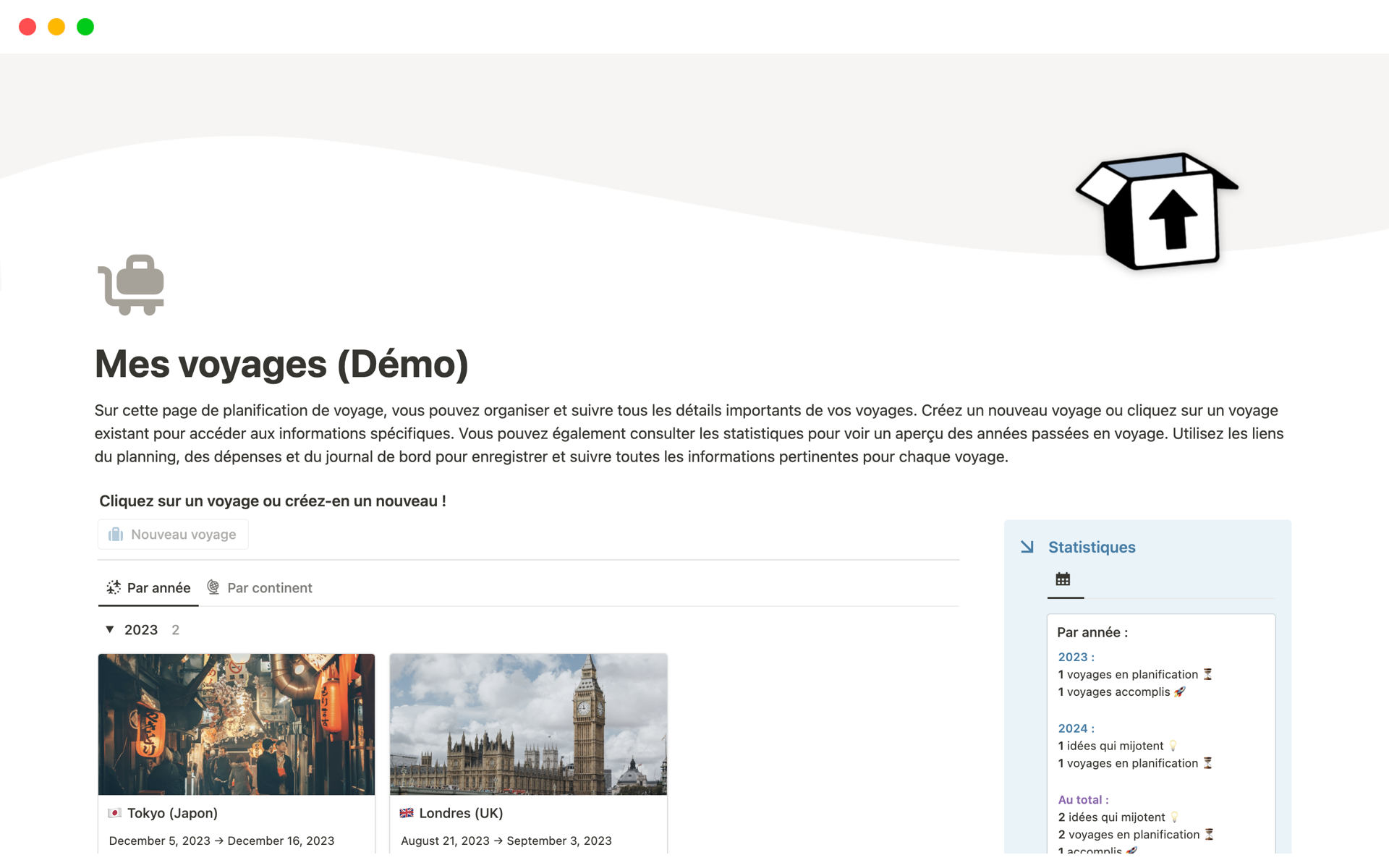Screen dimensions: 1389x868
Task: Click the green fullscreen window button
Action: 85,27
